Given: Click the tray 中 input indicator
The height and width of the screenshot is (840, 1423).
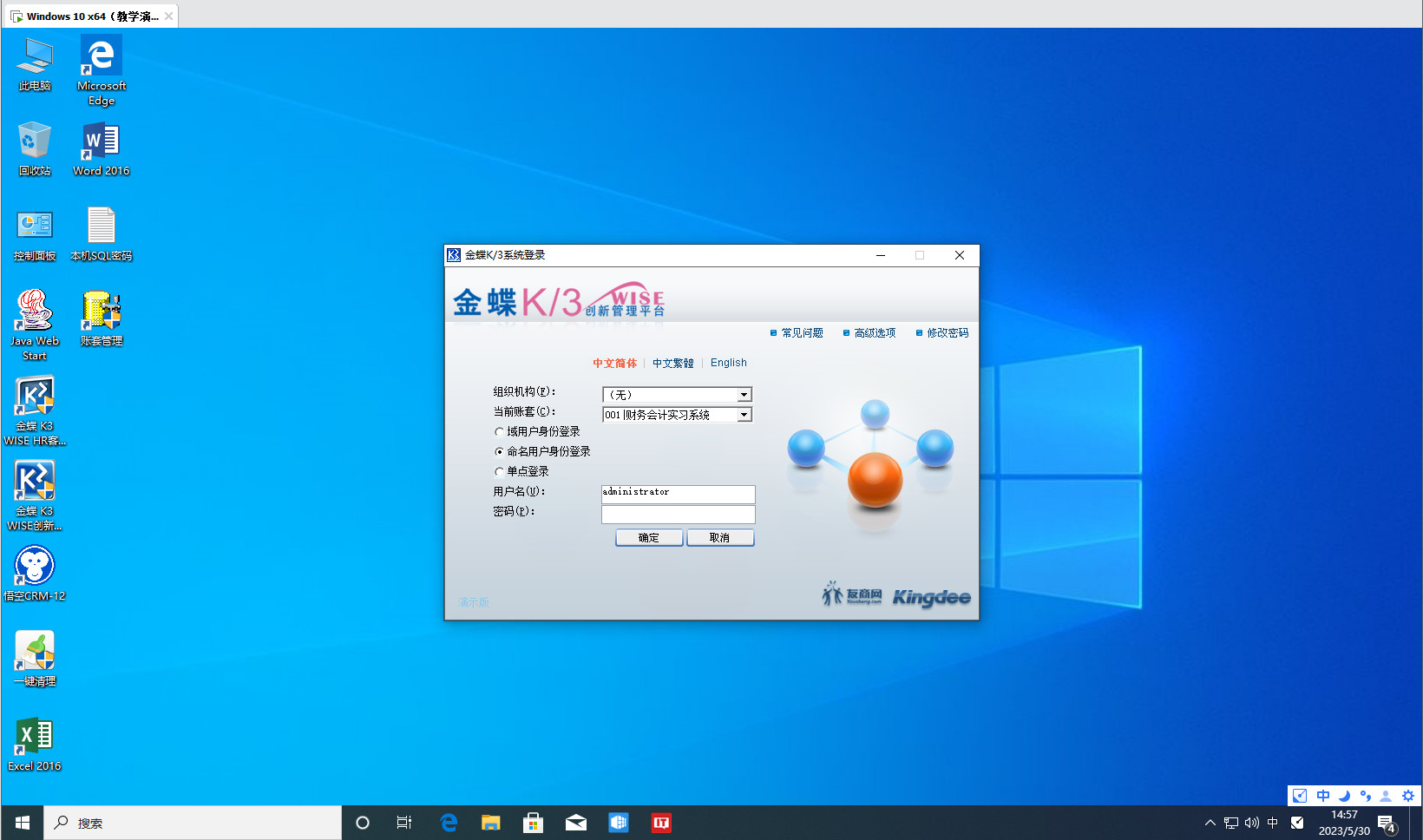Looking at the screenshot, I should [x=1273, y=823].
